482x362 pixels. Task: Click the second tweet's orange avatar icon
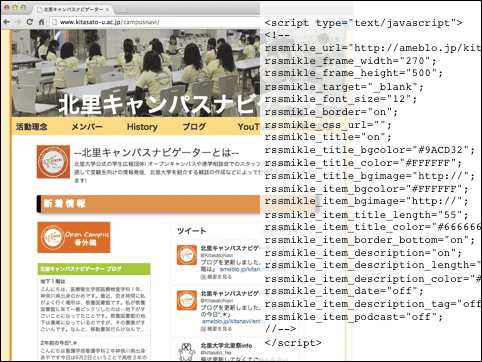coord(187,300)
